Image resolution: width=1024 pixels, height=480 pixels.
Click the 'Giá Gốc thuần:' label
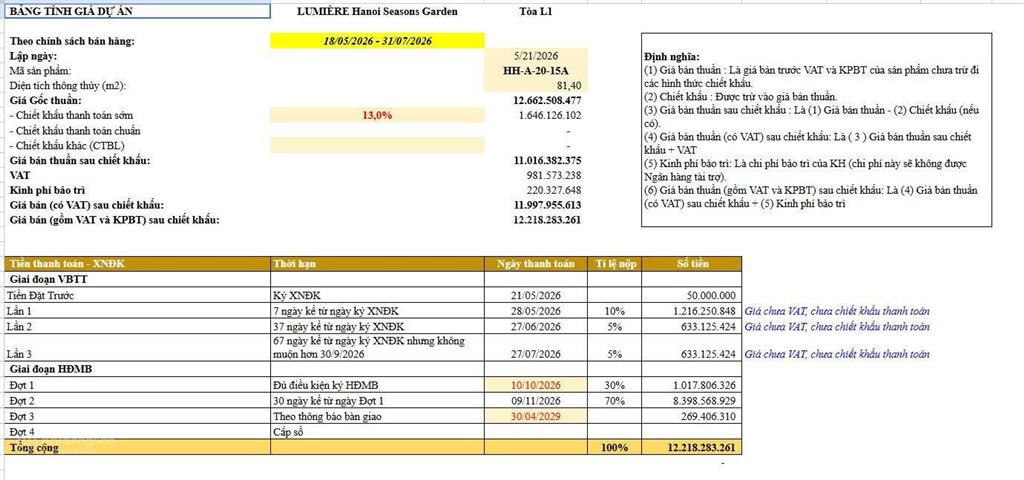click(x=46, y=101)
